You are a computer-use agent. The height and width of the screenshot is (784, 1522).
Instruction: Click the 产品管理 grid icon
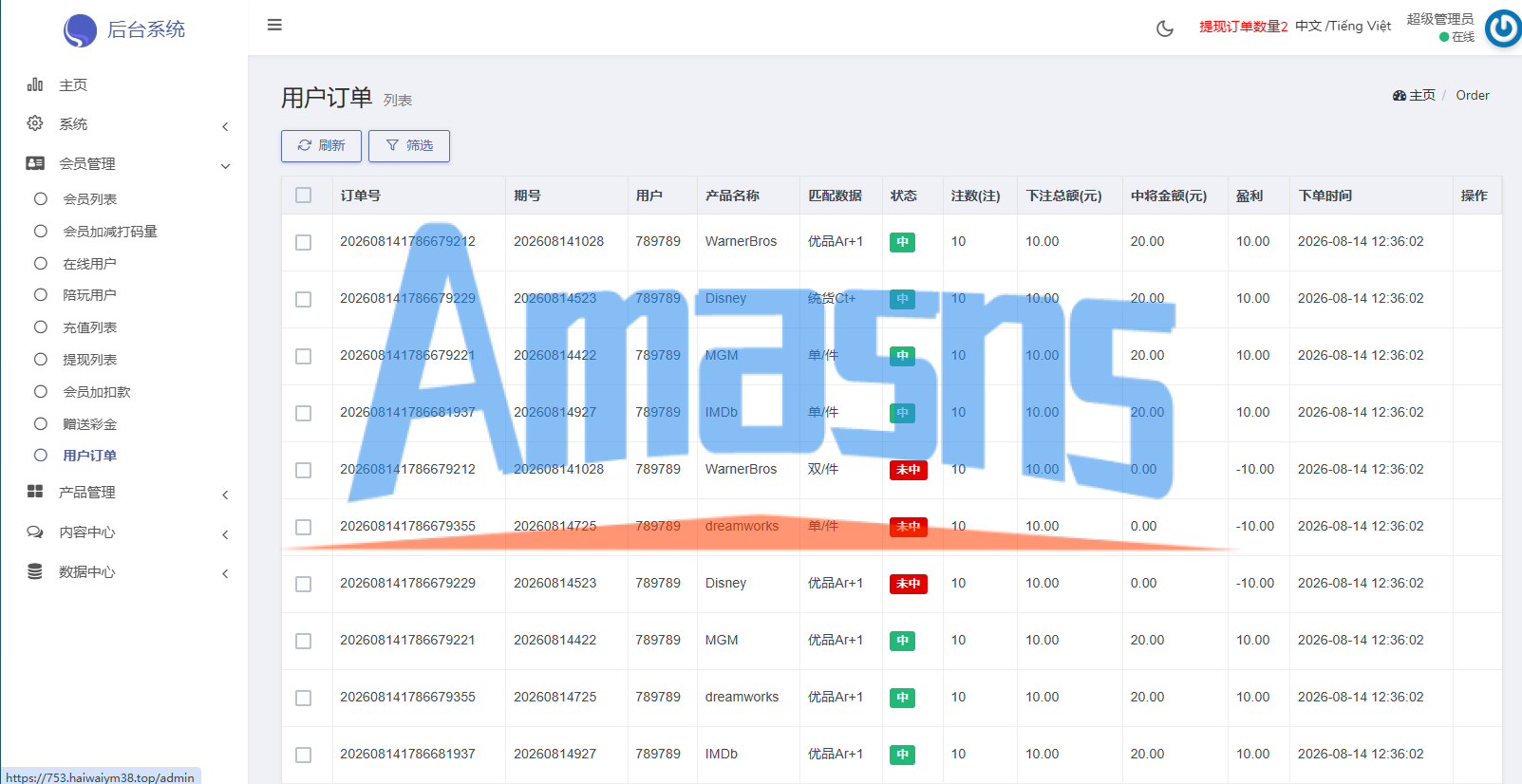pyautogui.click(x=35, y=492)
